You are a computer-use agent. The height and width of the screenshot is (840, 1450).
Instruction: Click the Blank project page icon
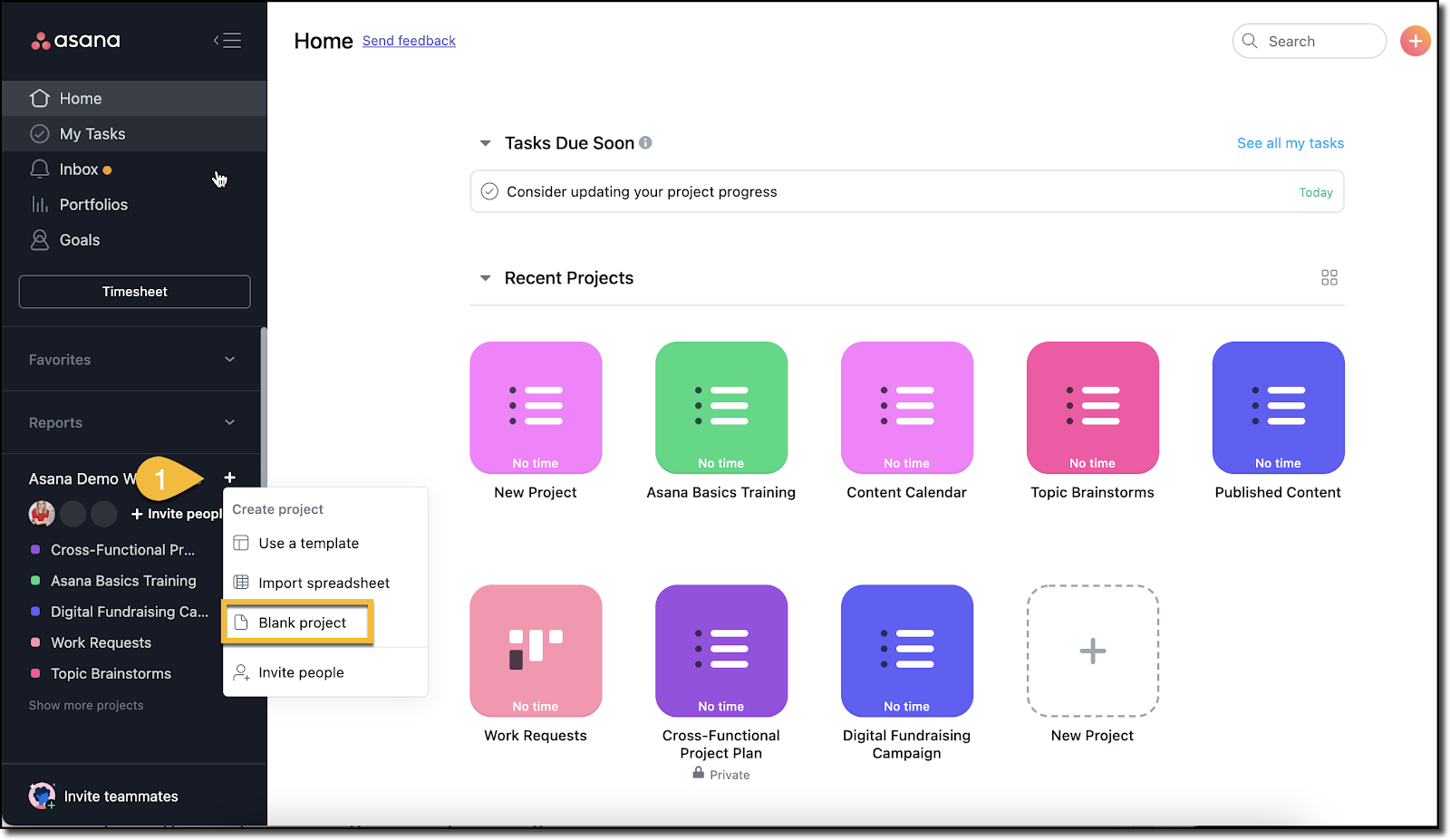(241, 623)
